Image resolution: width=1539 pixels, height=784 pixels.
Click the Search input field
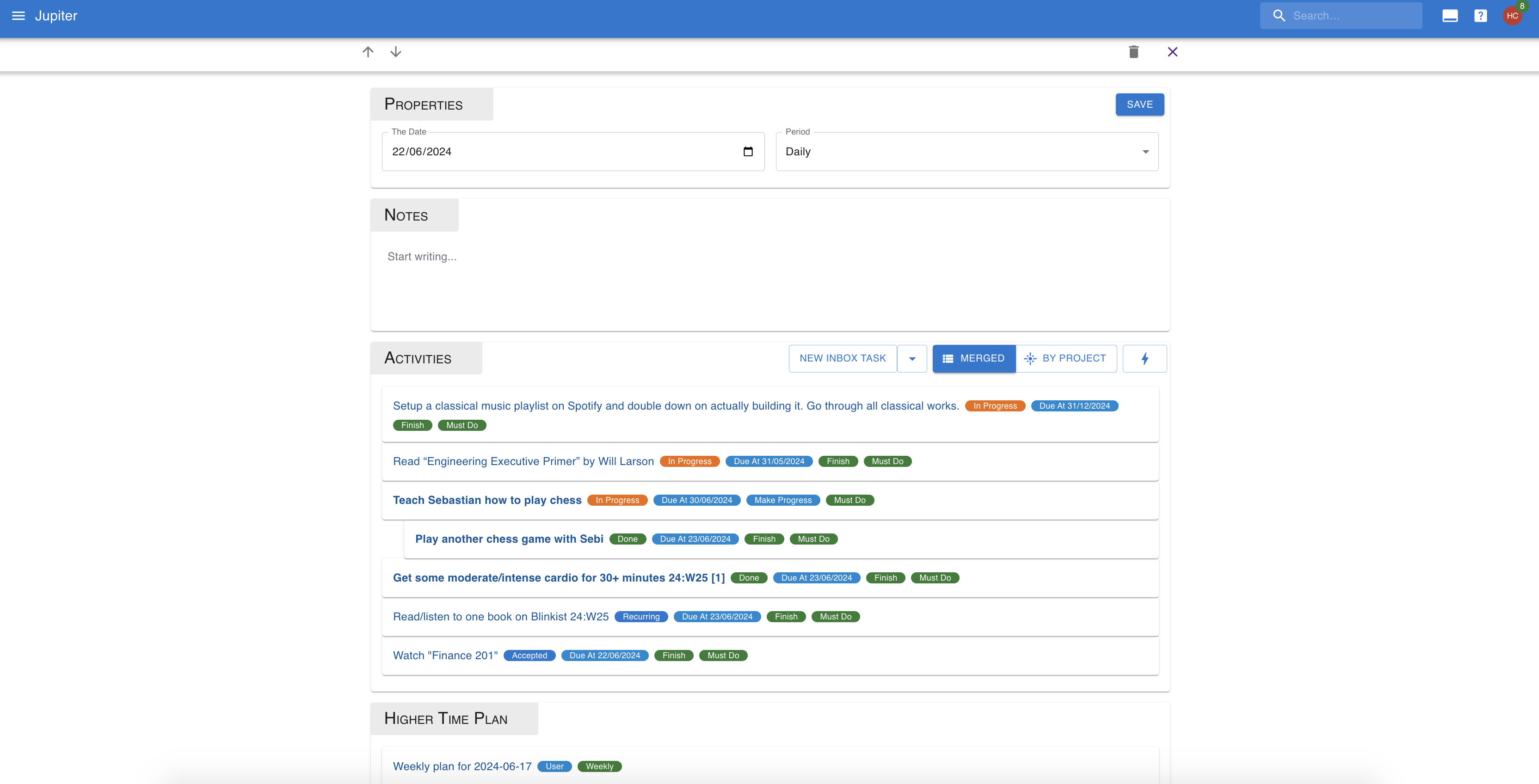(1353, 16)
